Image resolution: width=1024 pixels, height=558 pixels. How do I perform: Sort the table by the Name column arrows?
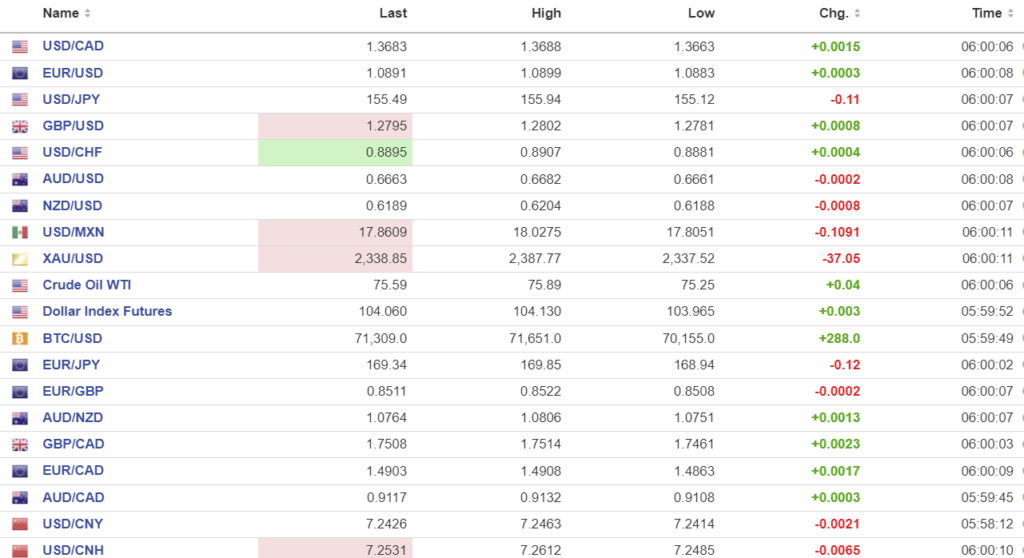click(x=87, y=14)
